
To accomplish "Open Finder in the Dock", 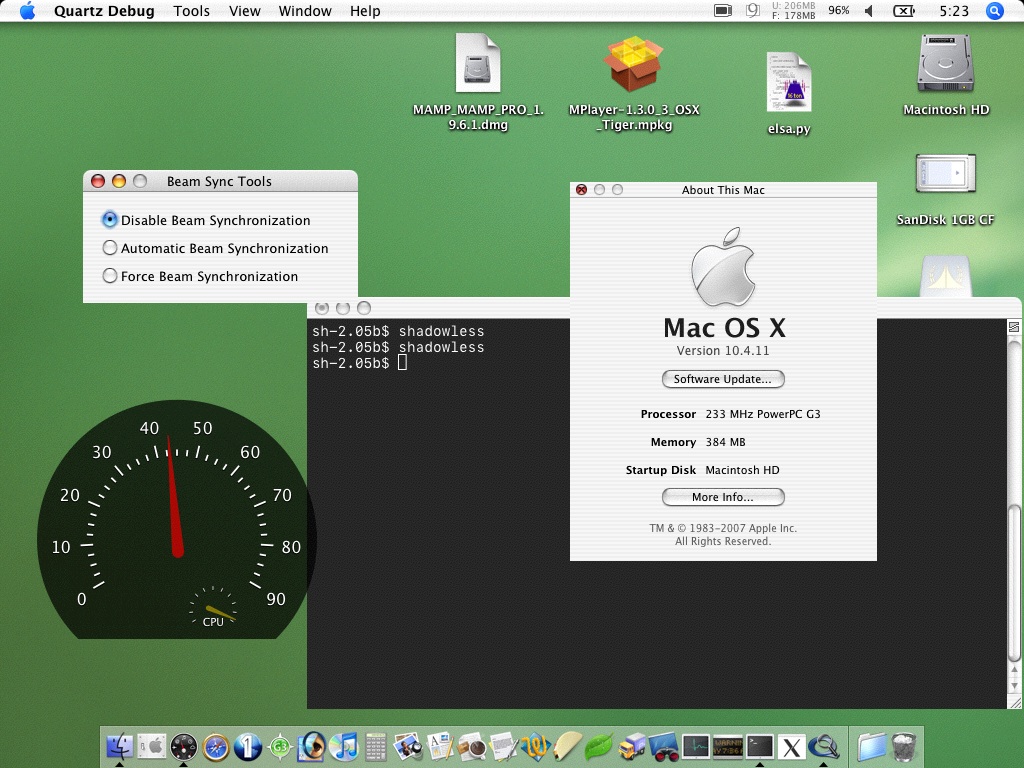I will pyautogui.click(x=120, y=746).
